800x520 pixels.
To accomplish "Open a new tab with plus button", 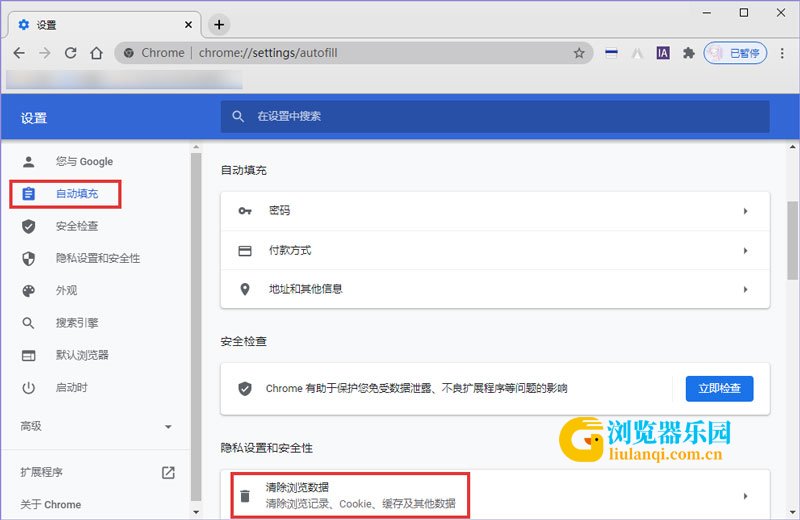I will click(x=219, y=24).
